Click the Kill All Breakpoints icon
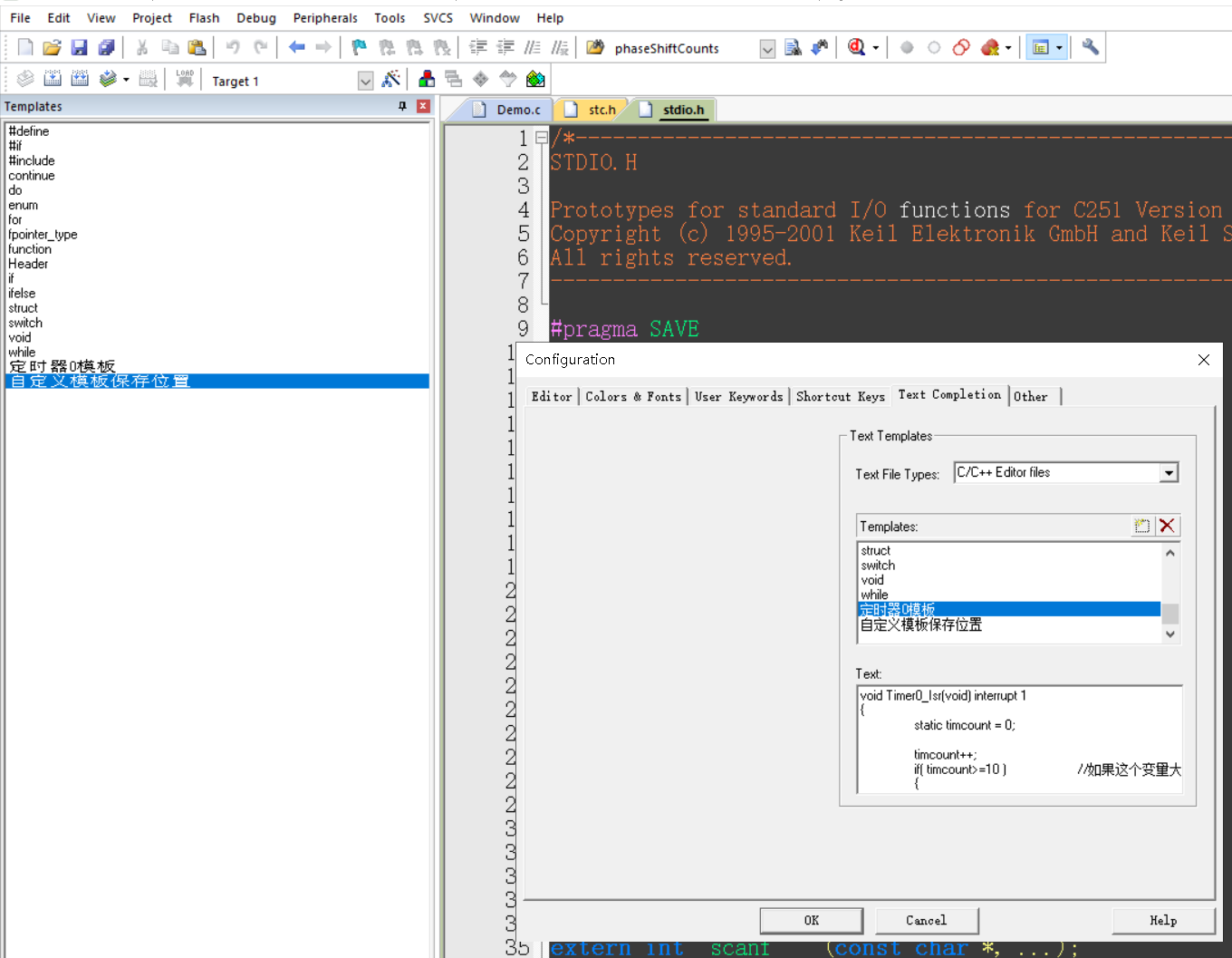This screenshot has height=958, width=1232. tap(990, 47)
